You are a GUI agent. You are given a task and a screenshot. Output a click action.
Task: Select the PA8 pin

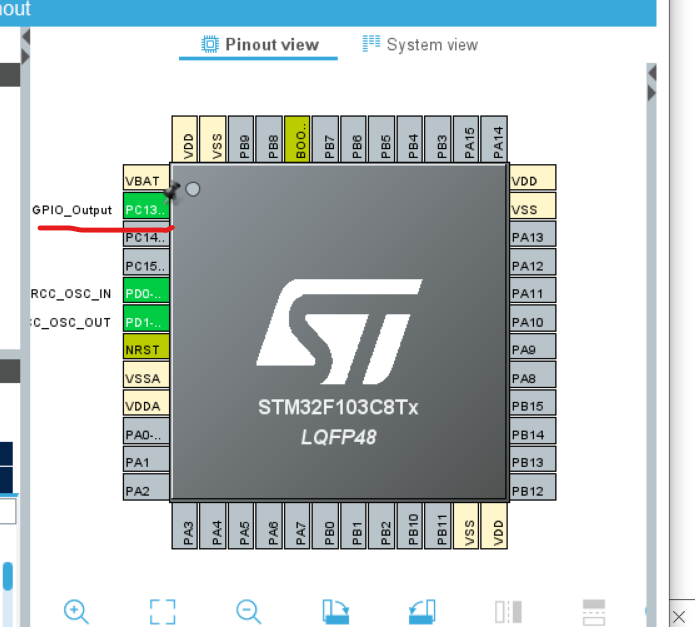533,375
